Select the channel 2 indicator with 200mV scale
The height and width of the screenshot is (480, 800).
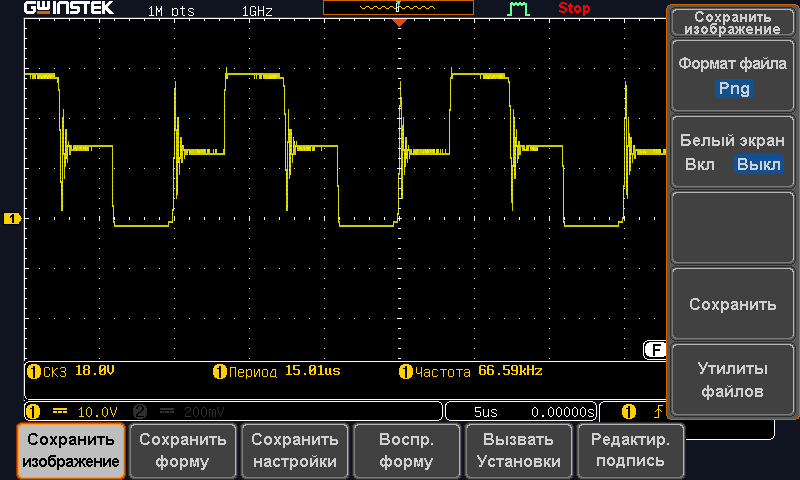pyautogui.click(x=140, y=411)
